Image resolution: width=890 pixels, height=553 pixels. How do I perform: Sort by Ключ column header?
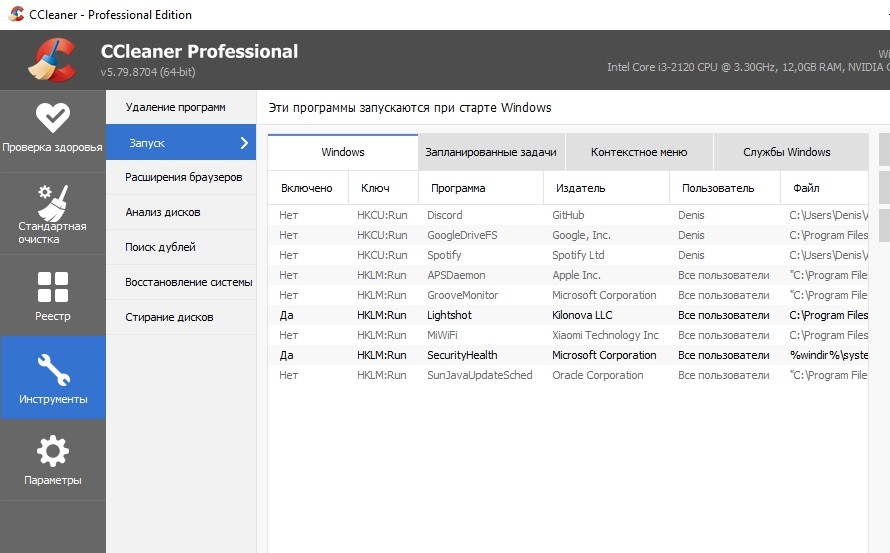[x=383, y=188]
